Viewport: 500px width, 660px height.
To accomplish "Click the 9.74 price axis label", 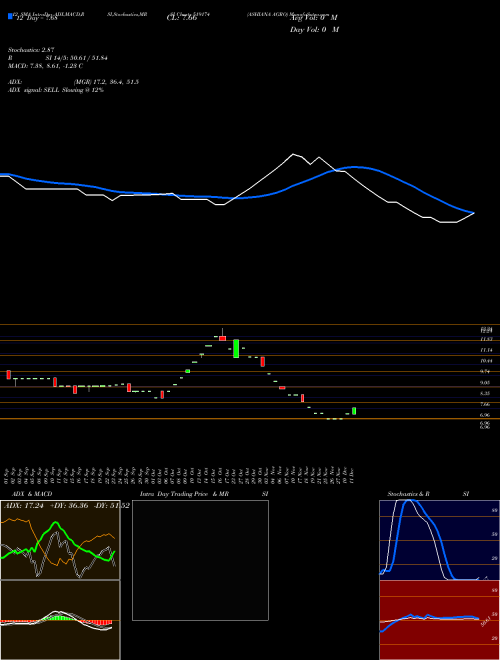I will coord(484,372).
